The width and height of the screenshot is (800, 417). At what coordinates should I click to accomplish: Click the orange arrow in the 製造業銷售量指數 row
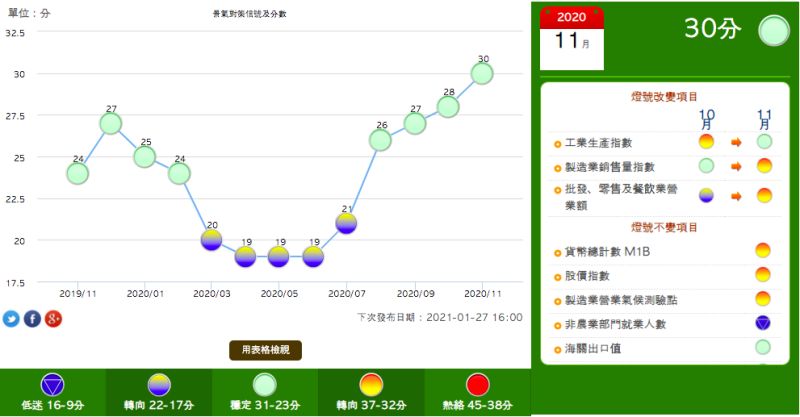point(736,166)
